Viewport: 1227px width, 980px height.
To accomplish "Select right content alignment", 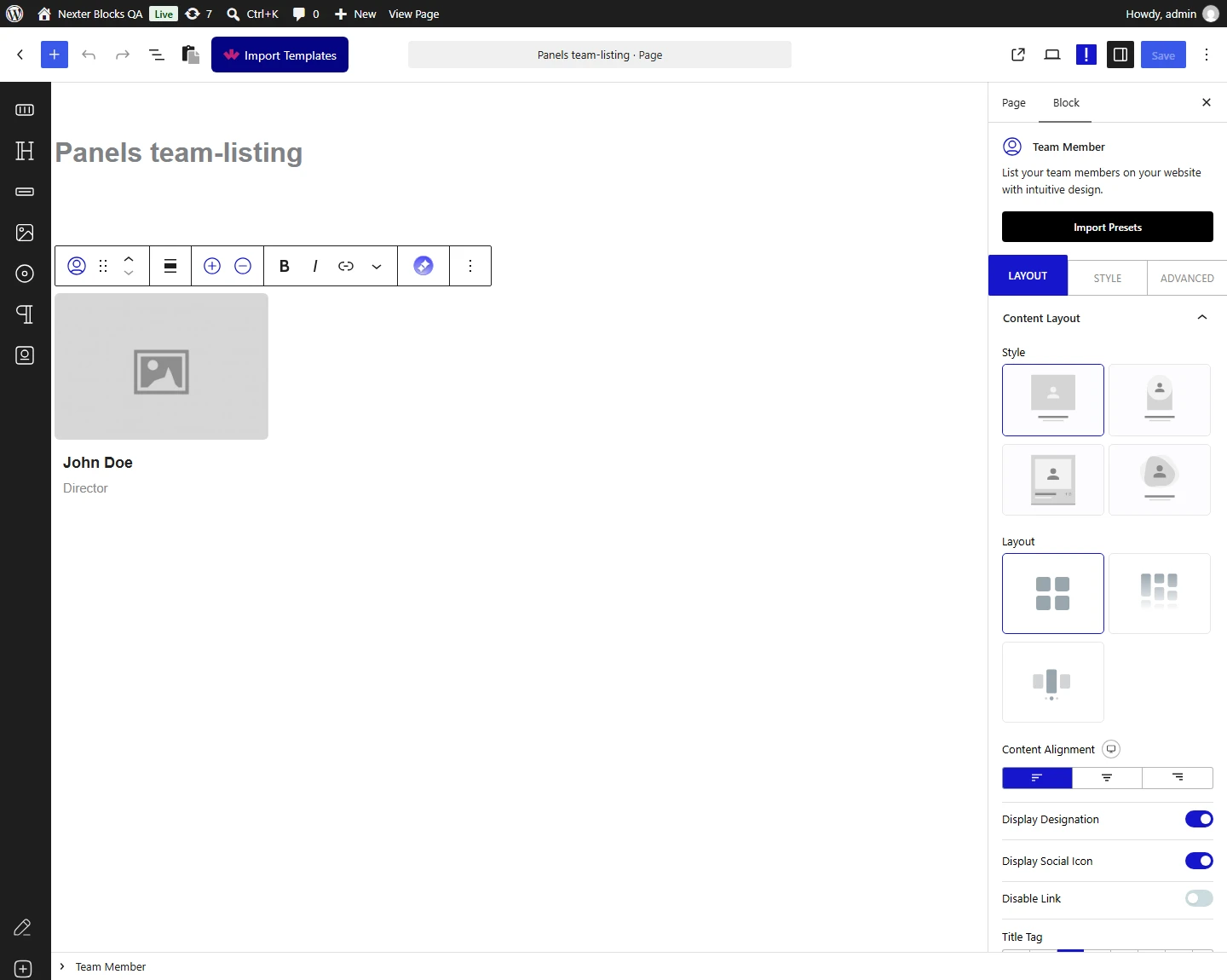I will click(x=1178, y=777).
